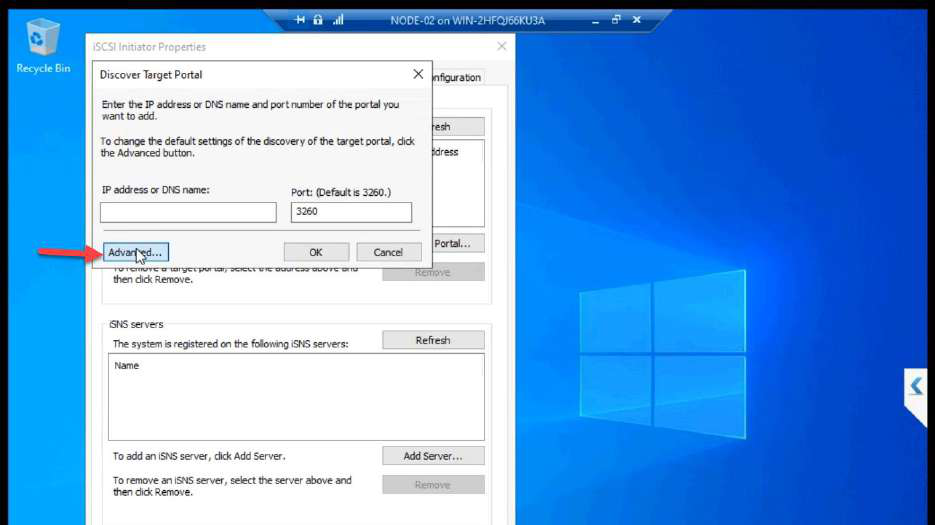Click the iSNS servers list box
935x525 pixels.
point(296,397)
